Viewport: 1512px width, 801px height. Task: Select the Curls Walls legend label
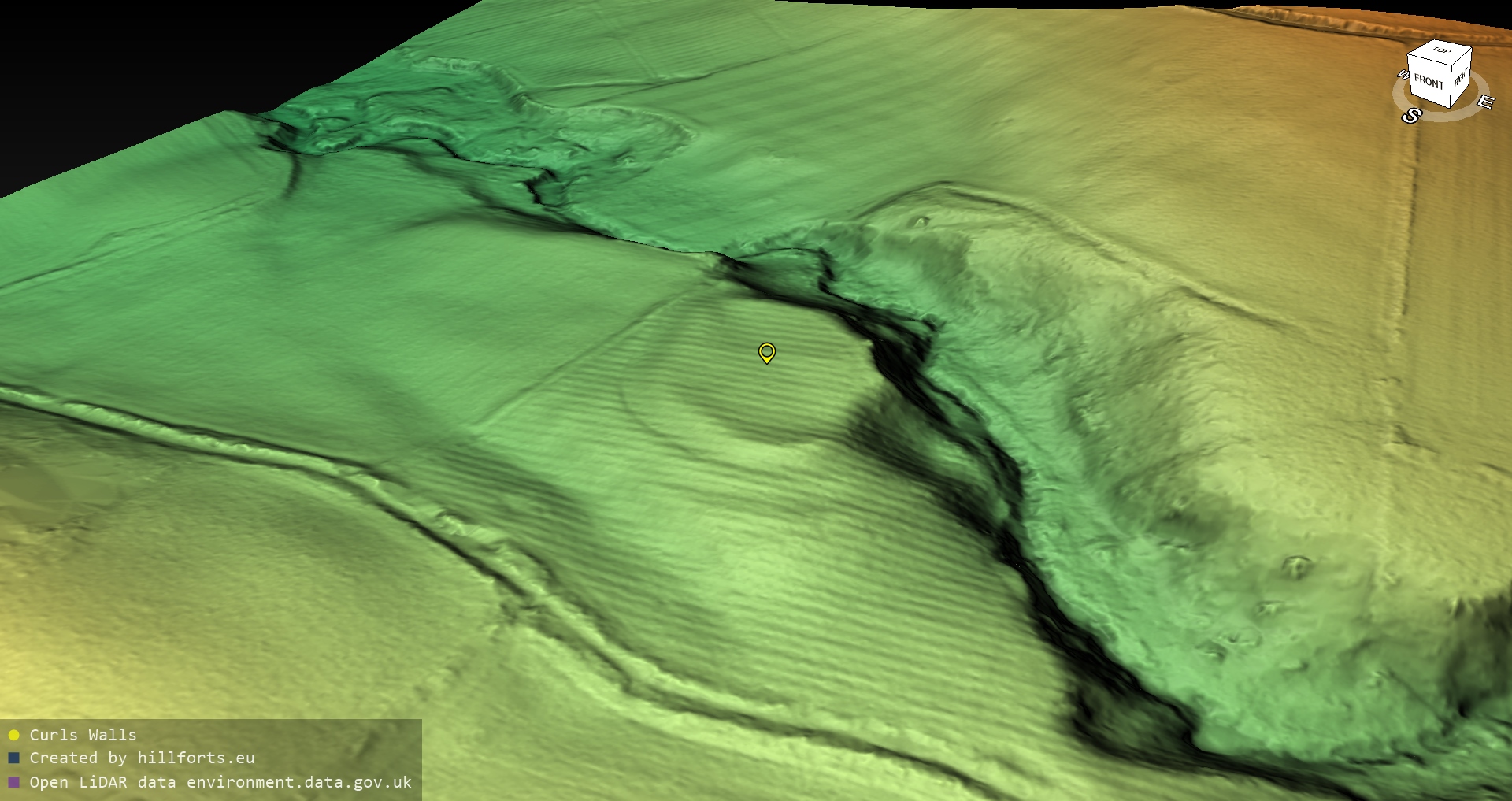tap(83, 735)
